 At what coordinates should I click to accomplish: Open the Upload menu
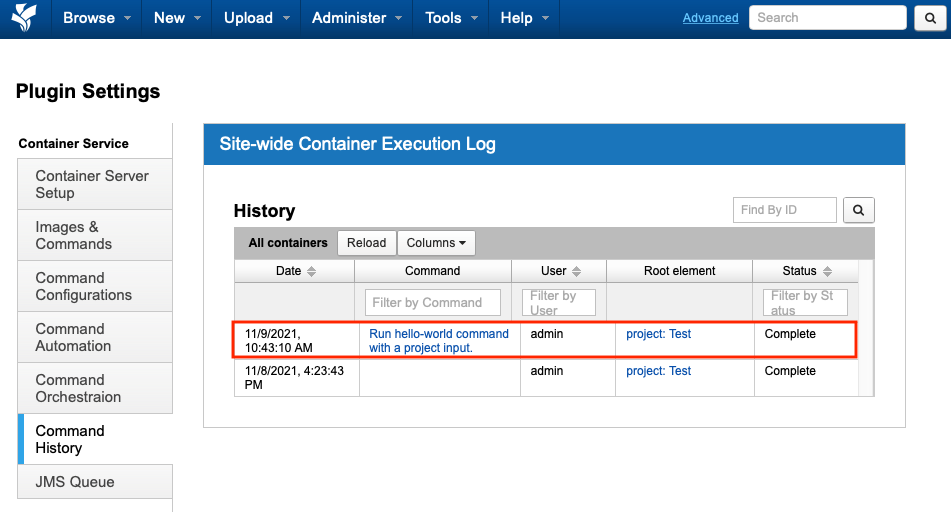[256, 18]
